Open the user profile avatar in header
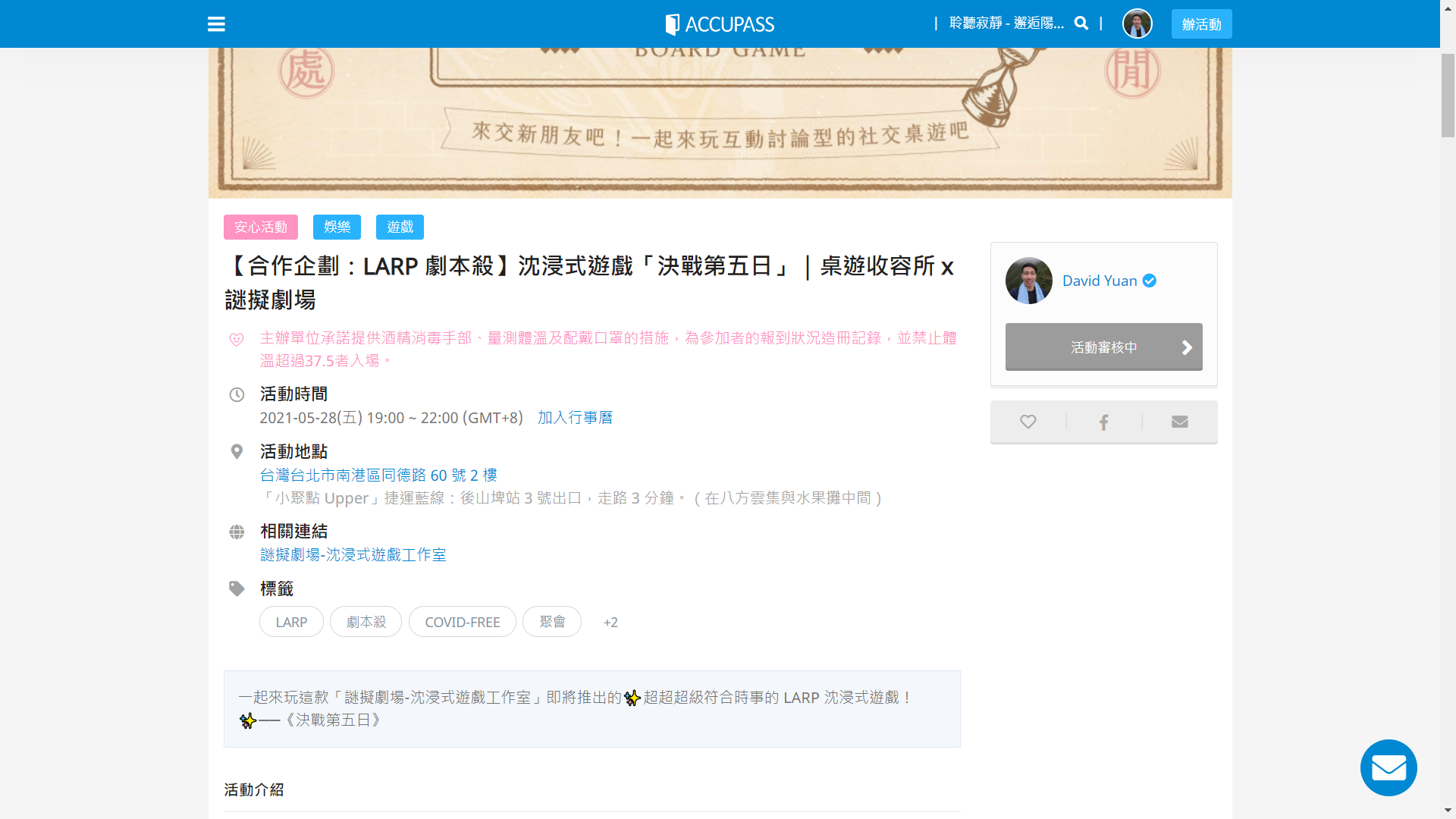The width and height of the screenshot is (1456, 819). pos(1137,24)
